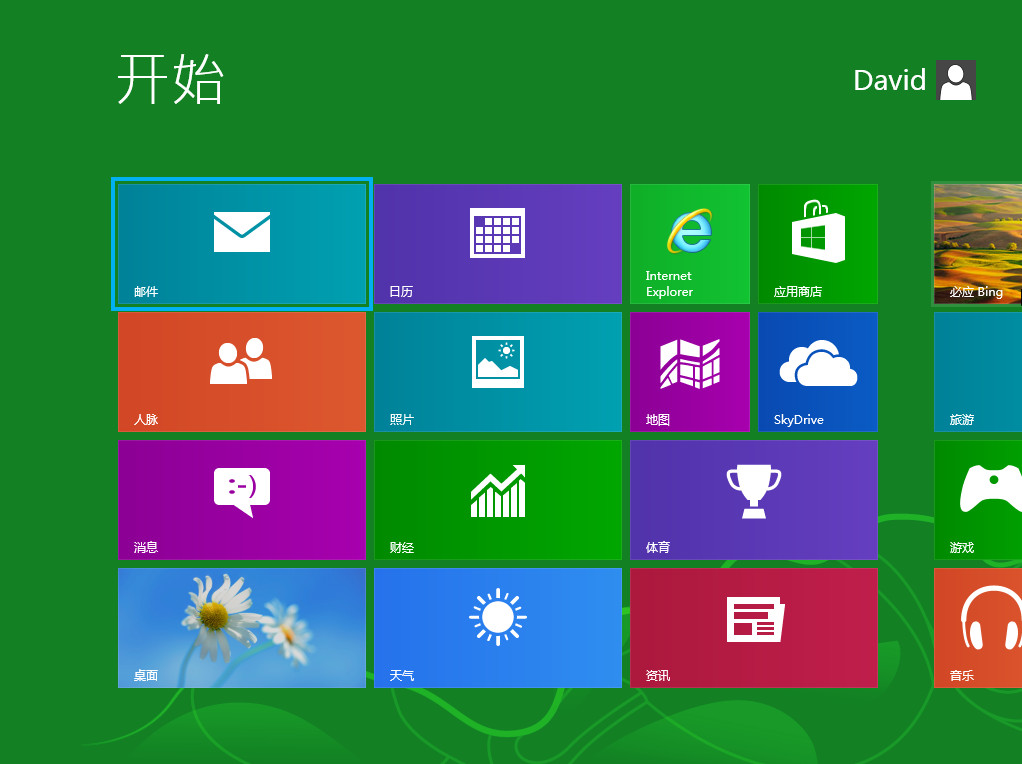Click the David user account name
Viewport: 1022px width, 764px height.
(x=890, y=80)
